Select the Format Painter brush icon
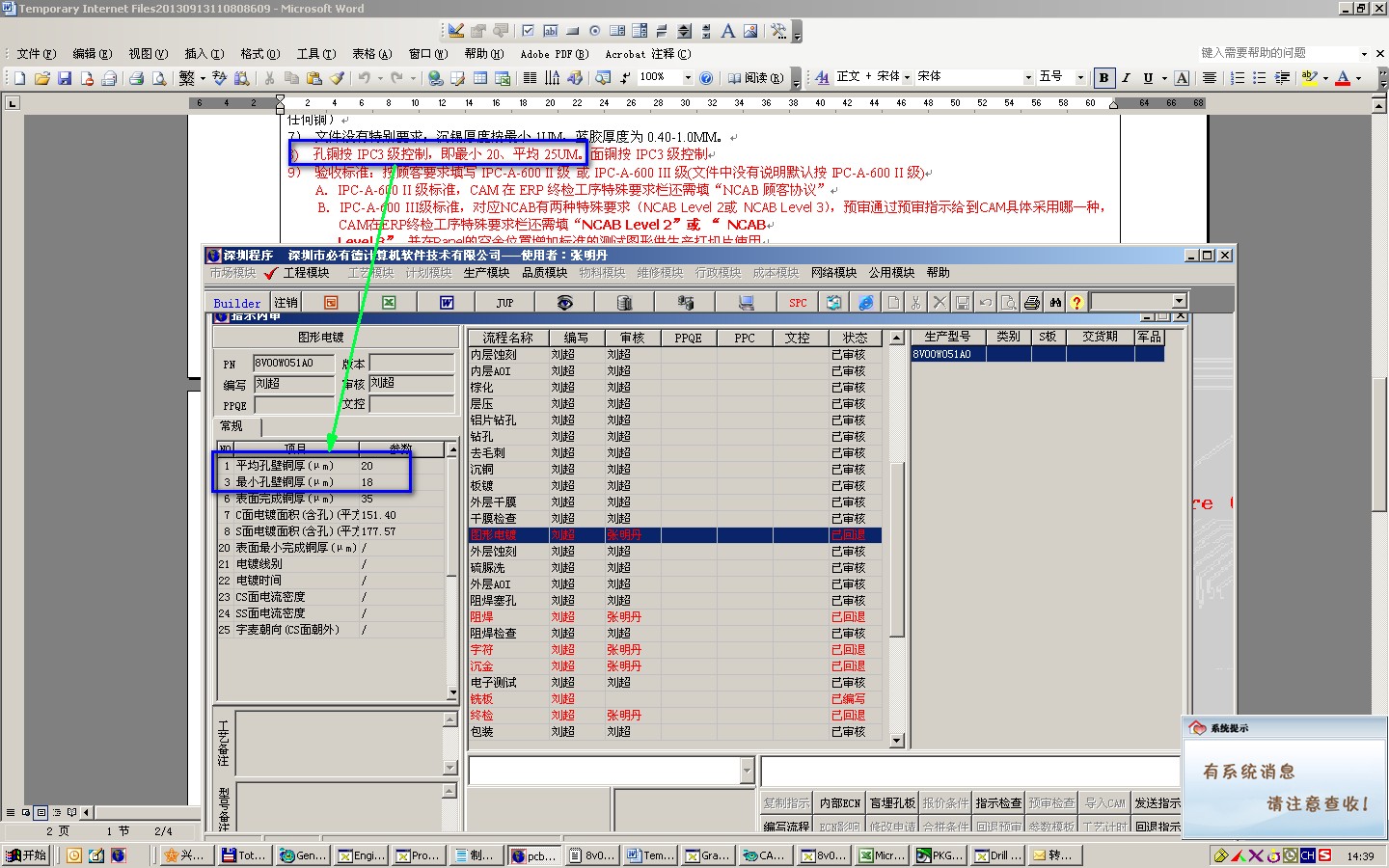This screenshot has width=1389, height=868. [x=336, y=78]
